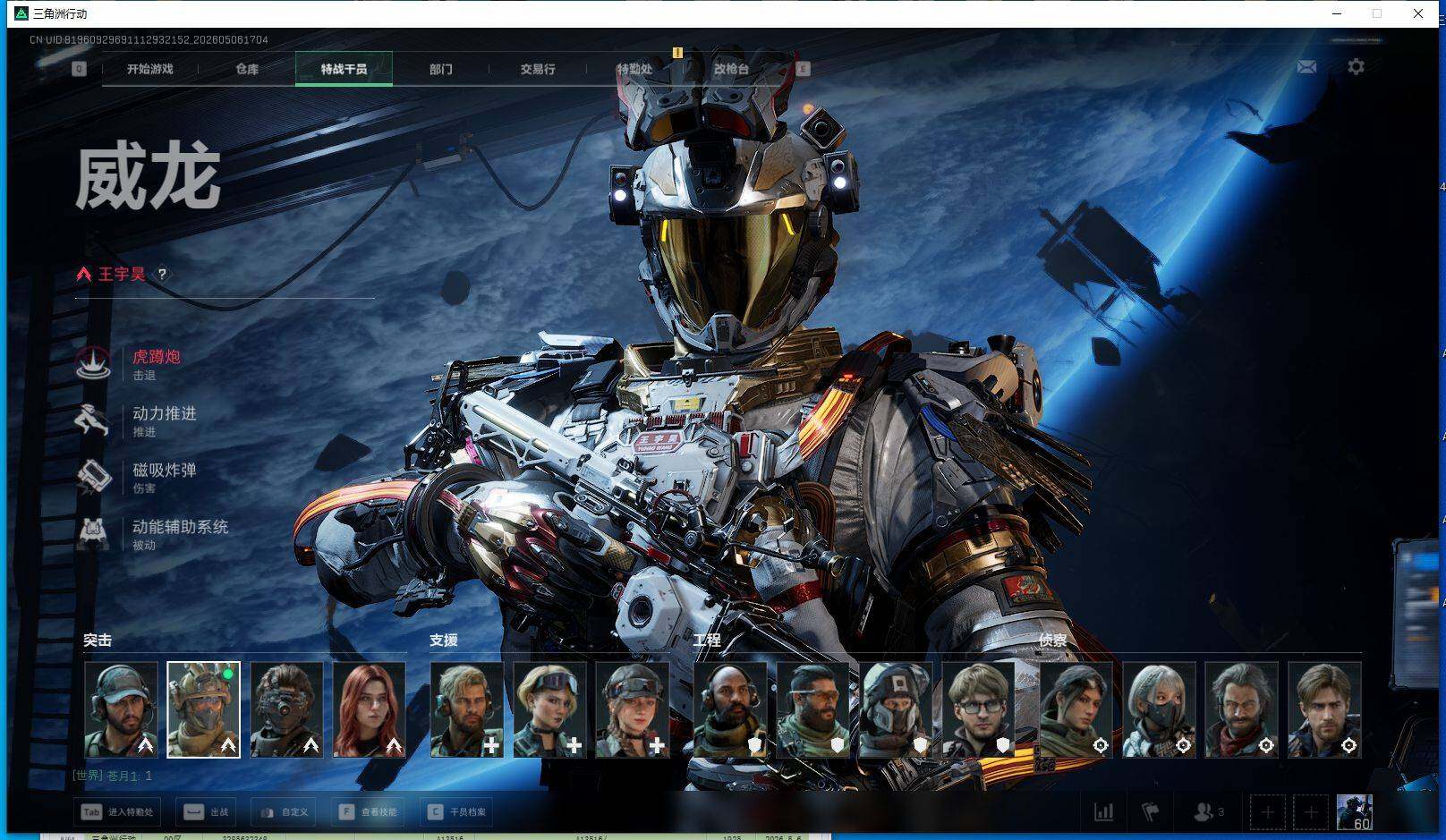Click the 出战 deploy button
This screenshot has height=840, width=1446.
click(207, 811)
